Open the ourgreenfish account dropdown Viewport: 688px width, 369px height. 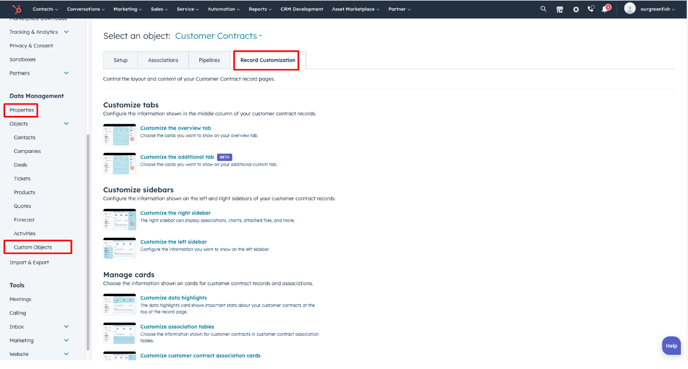pos(657,9)
